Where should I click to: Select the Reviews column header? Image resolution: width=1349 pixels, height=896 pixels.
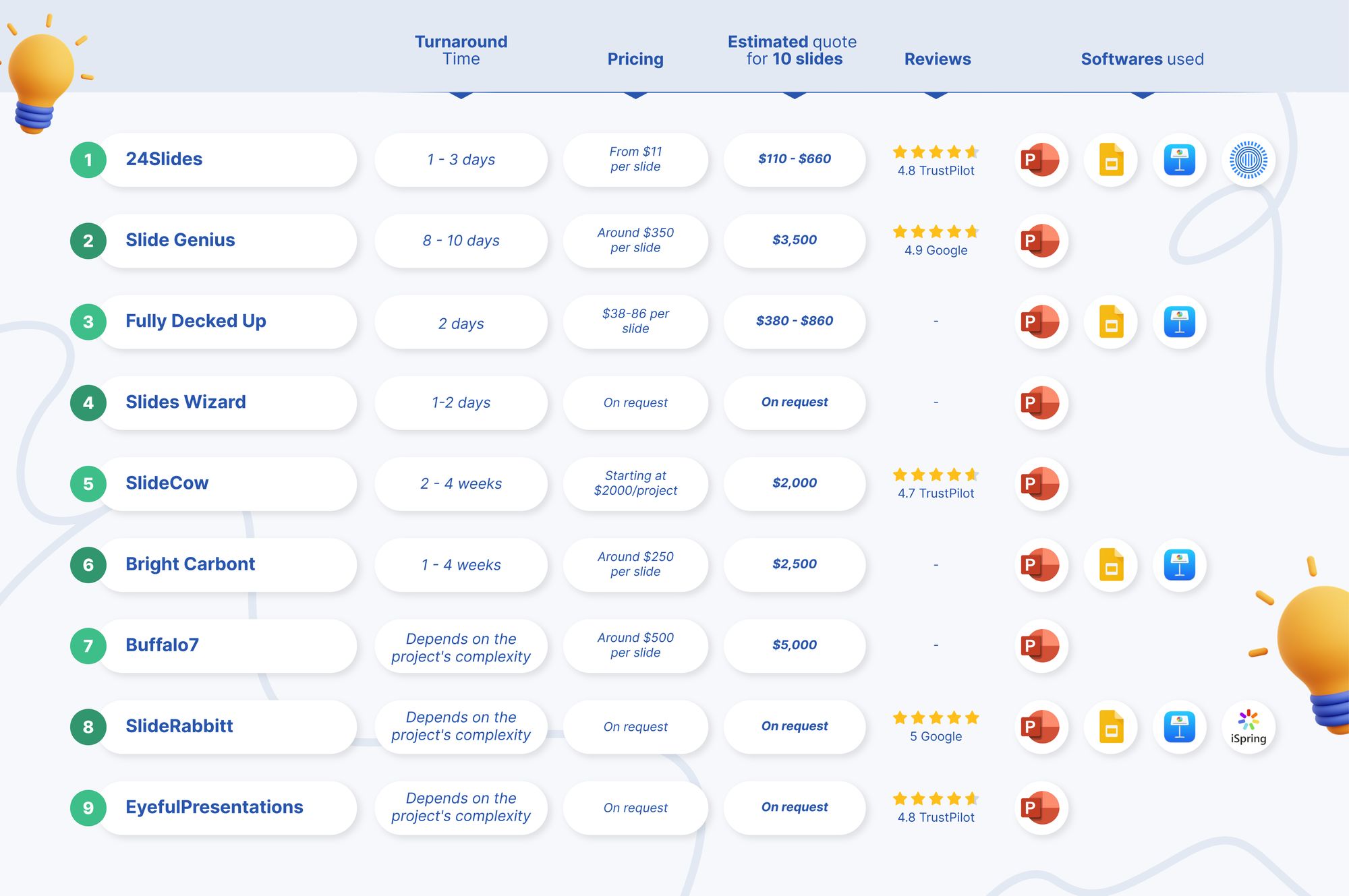click(x=938, y=59)
